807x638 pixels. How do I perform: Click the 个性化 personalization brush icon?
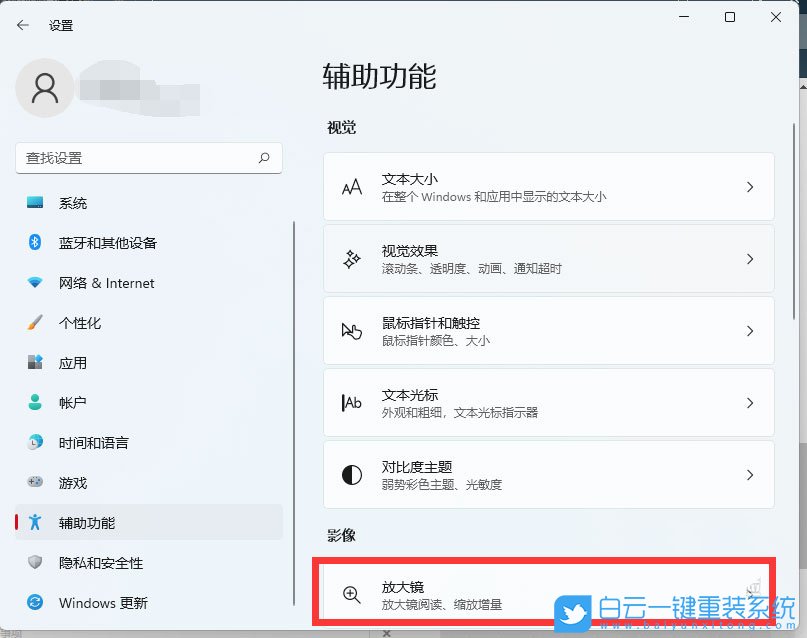[x=36, y=323]
